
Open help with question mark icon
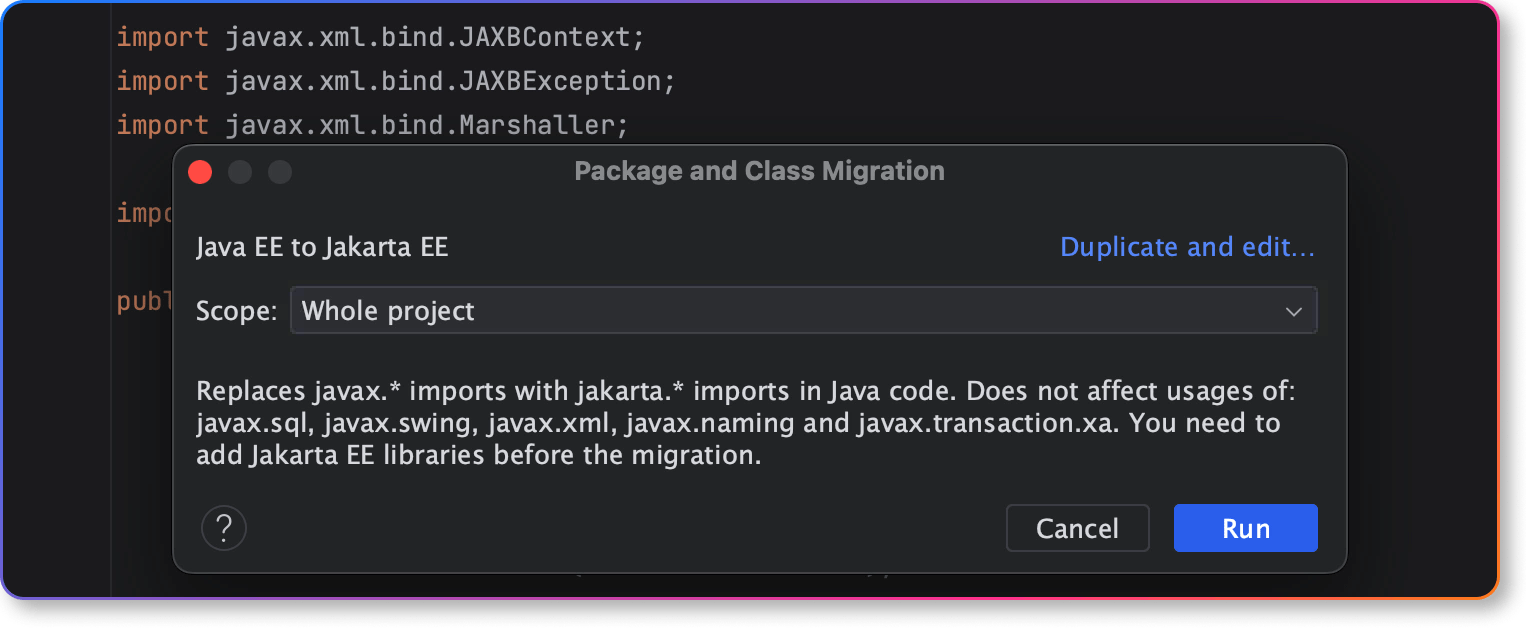pyautogui.click(x=224, y=527)
